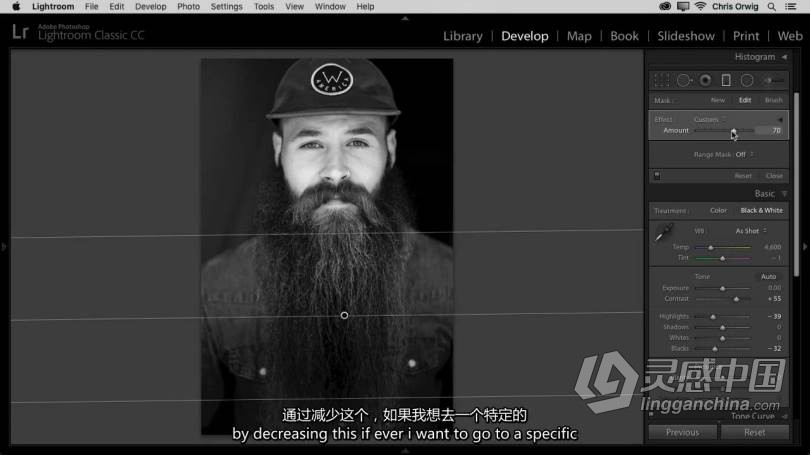Hide the right panel group arrow
This screenshot has width=810, height=455.
click(x=805, y=247)
